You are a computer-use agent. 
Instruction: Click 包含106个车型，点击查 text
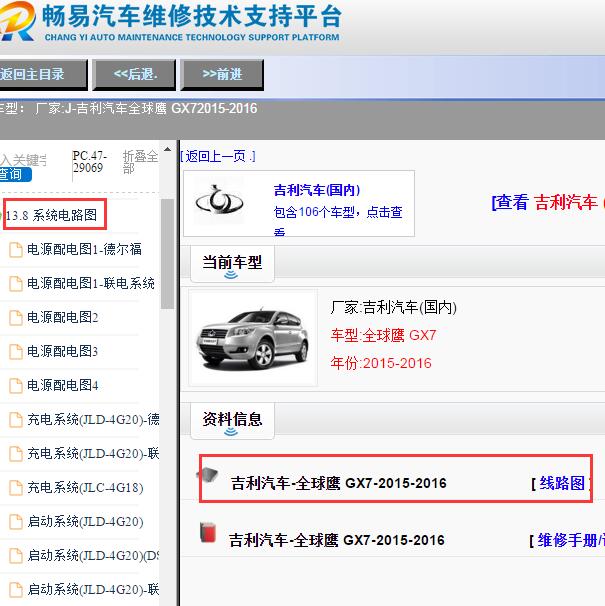point(338,212)
